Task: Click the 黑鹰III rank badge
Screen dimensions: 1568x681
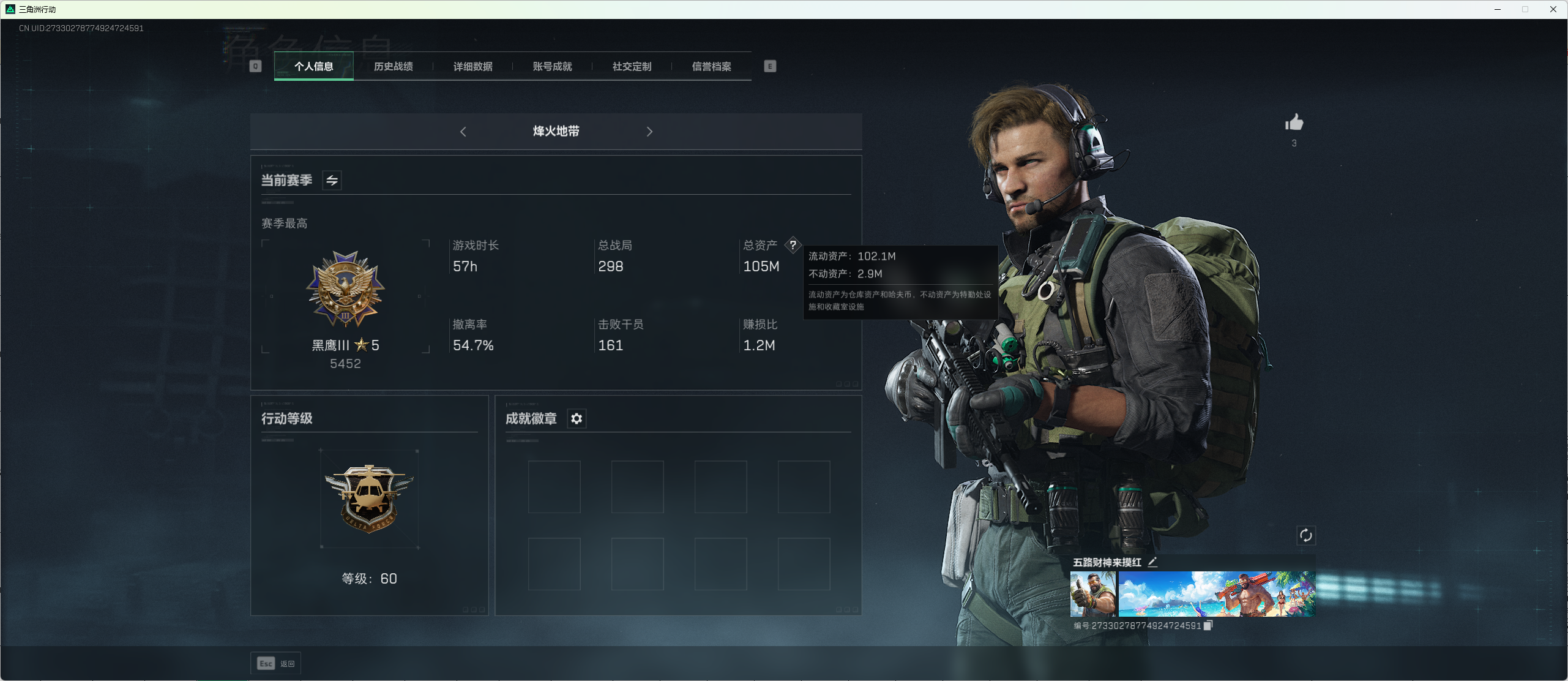Action: tap(345, 289)
